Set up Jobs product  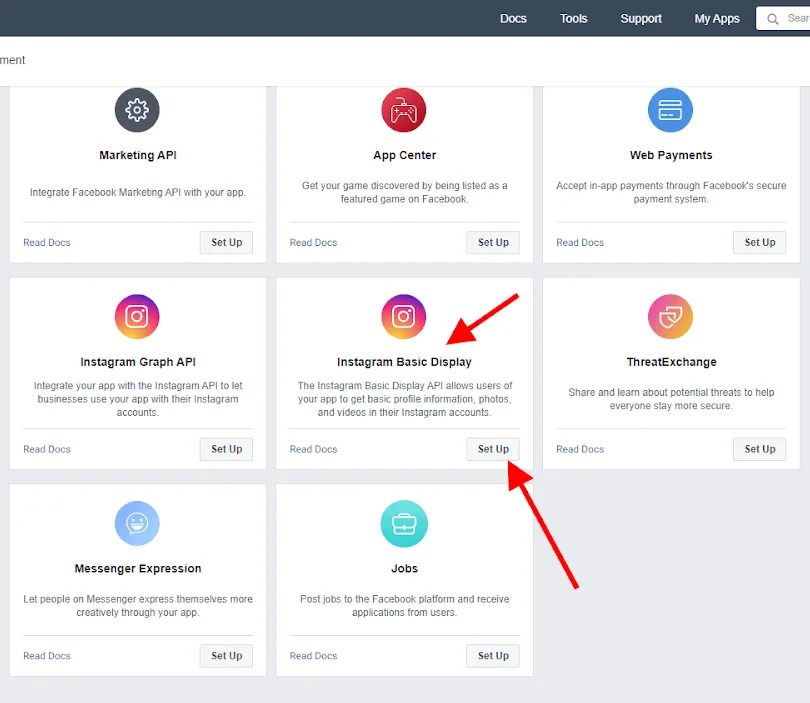[x=493, y=655]
